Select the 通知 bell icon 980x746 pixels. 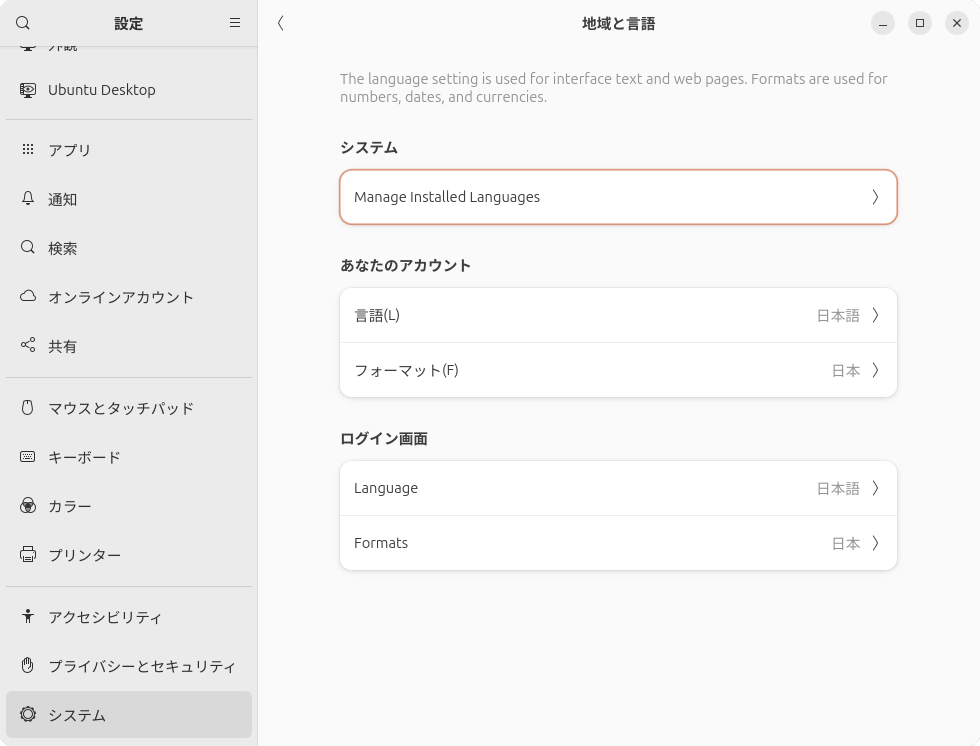pos(27,199)
